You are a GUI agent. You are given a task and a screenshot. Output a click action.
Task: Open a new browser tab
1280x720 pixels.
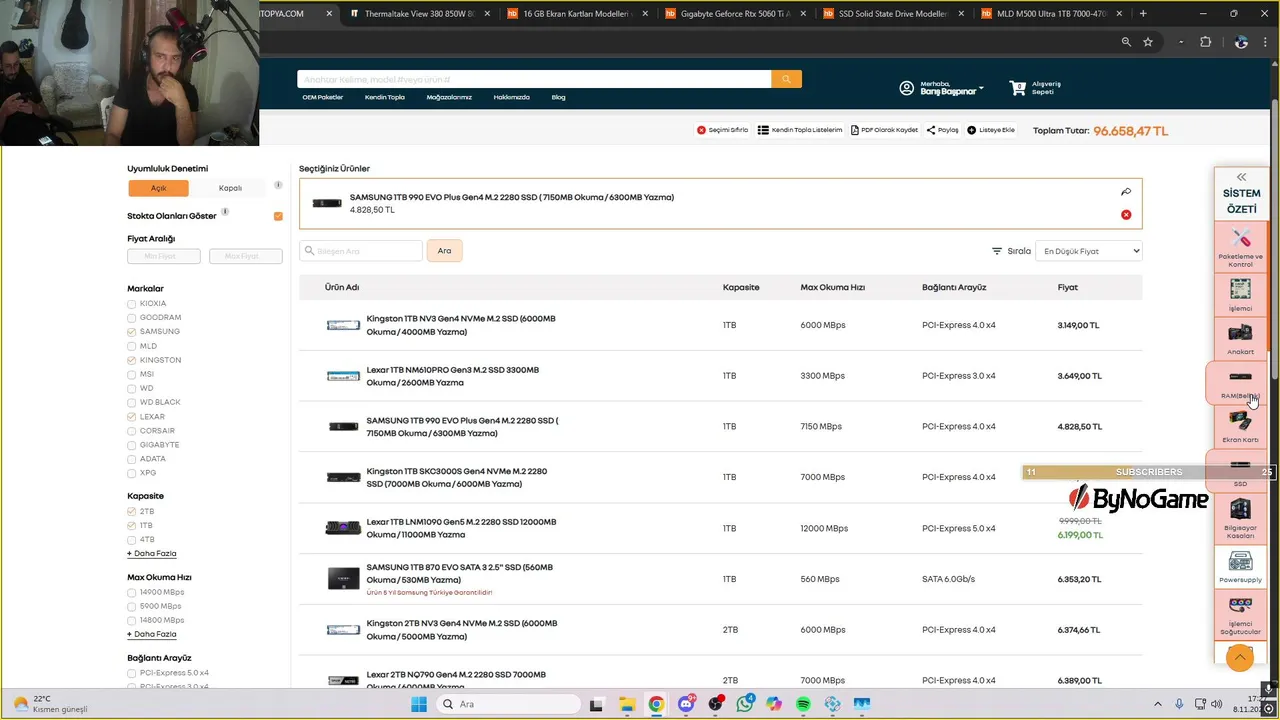pyautogui.click(x=1143, y=14)
